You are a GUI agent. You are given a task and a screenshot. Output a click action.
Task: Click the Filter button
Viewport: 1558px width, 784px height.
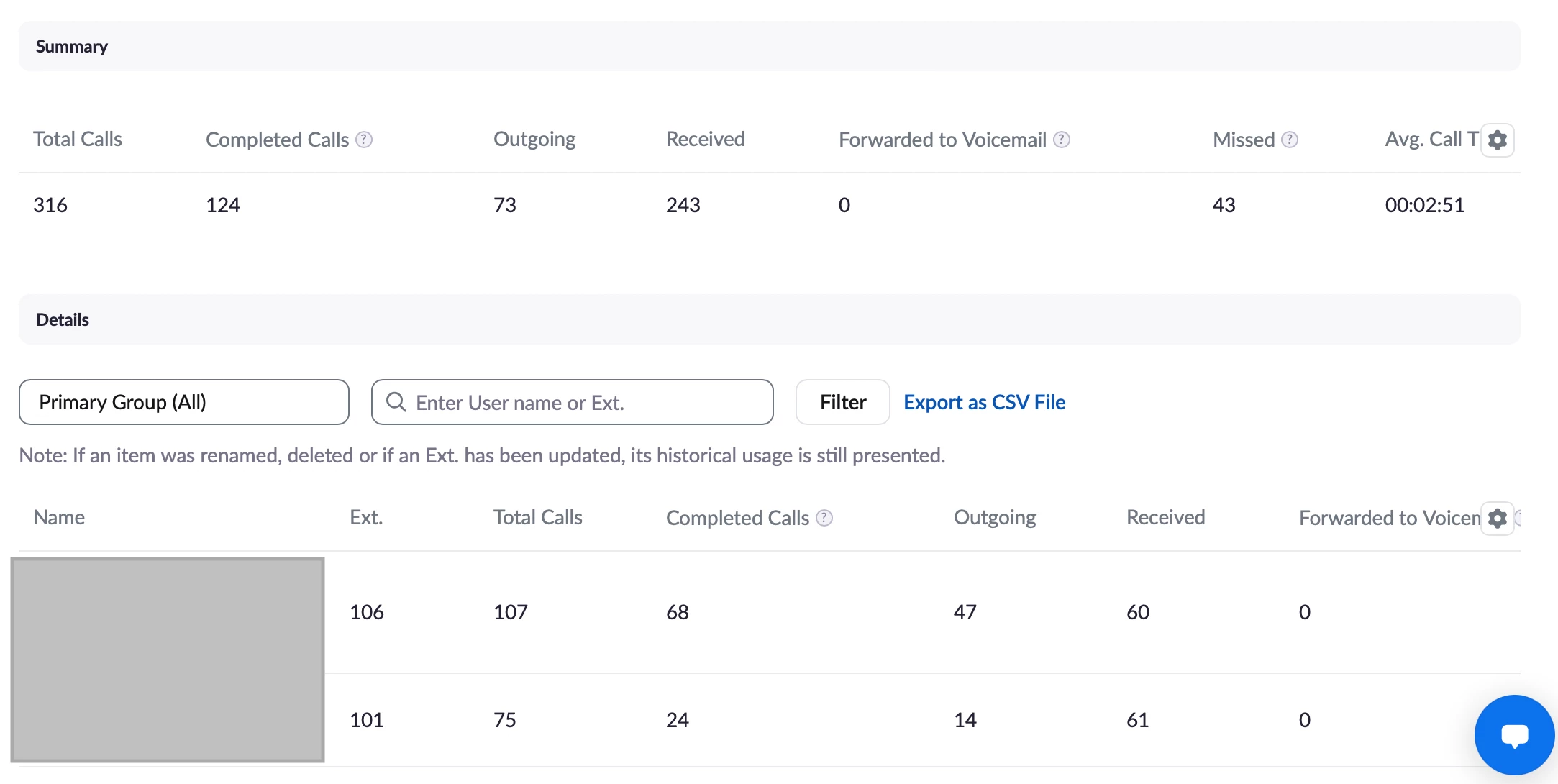pyautogui.click(x=842, y=402)
